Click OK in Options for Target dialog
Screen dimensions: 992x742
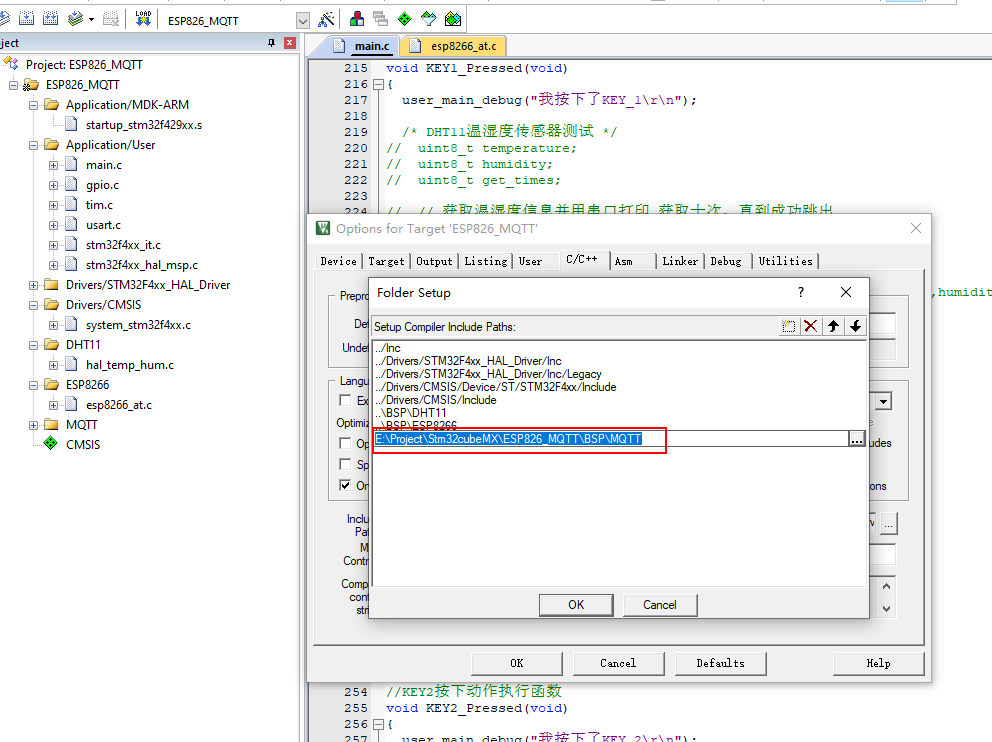(517, 663)
